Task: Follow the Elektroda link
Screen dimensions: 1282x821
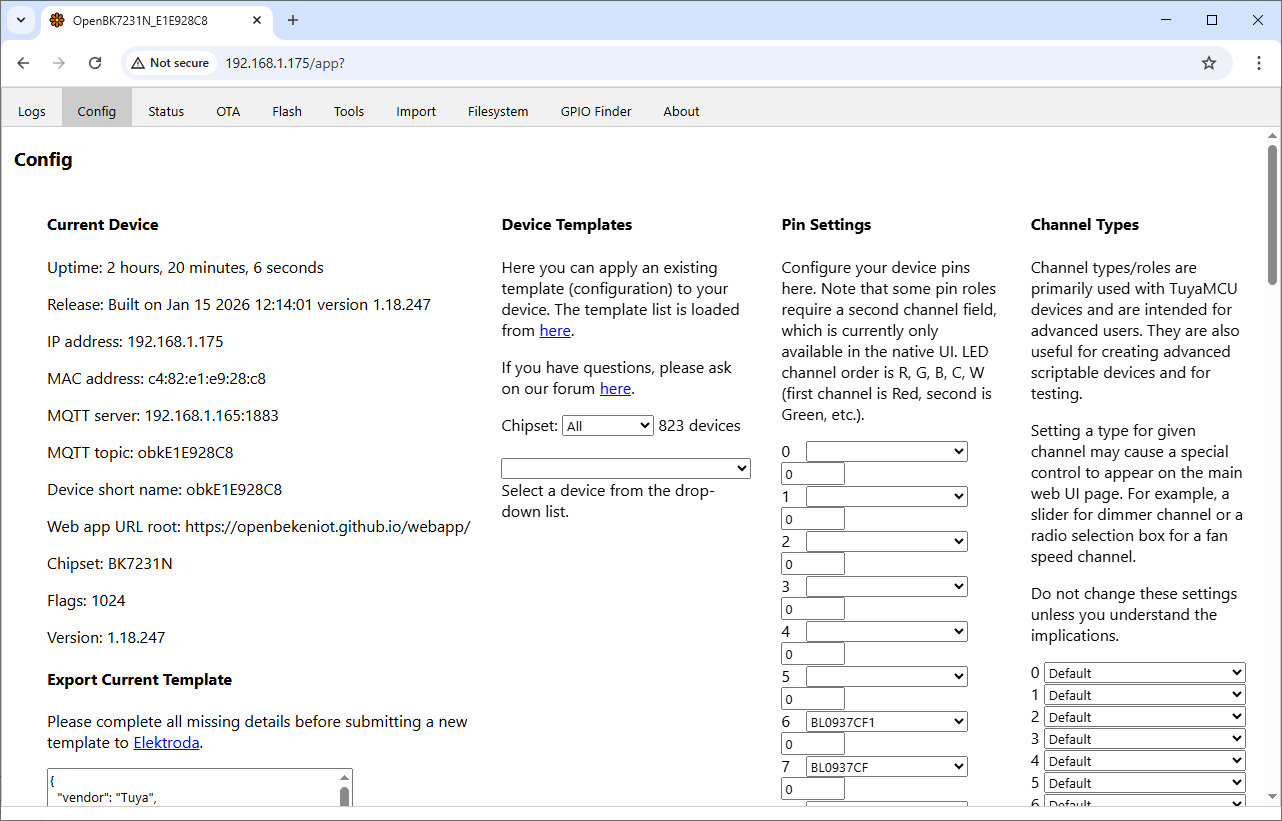Action: 167,742
